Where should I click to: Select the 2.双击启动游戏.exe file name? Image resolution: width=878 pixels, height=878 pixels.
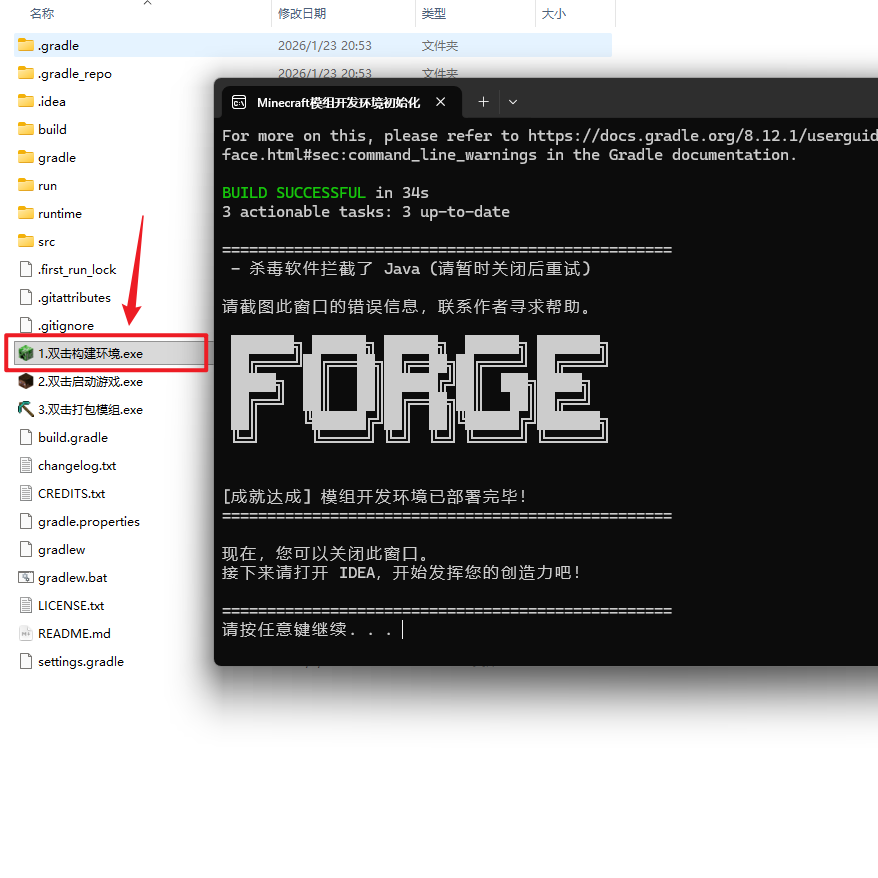(90, 382)
